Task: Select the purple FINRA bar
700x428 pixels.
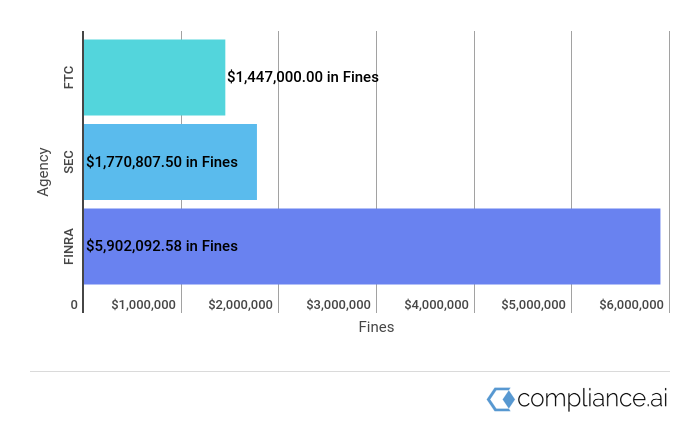Action: (450, 246)
